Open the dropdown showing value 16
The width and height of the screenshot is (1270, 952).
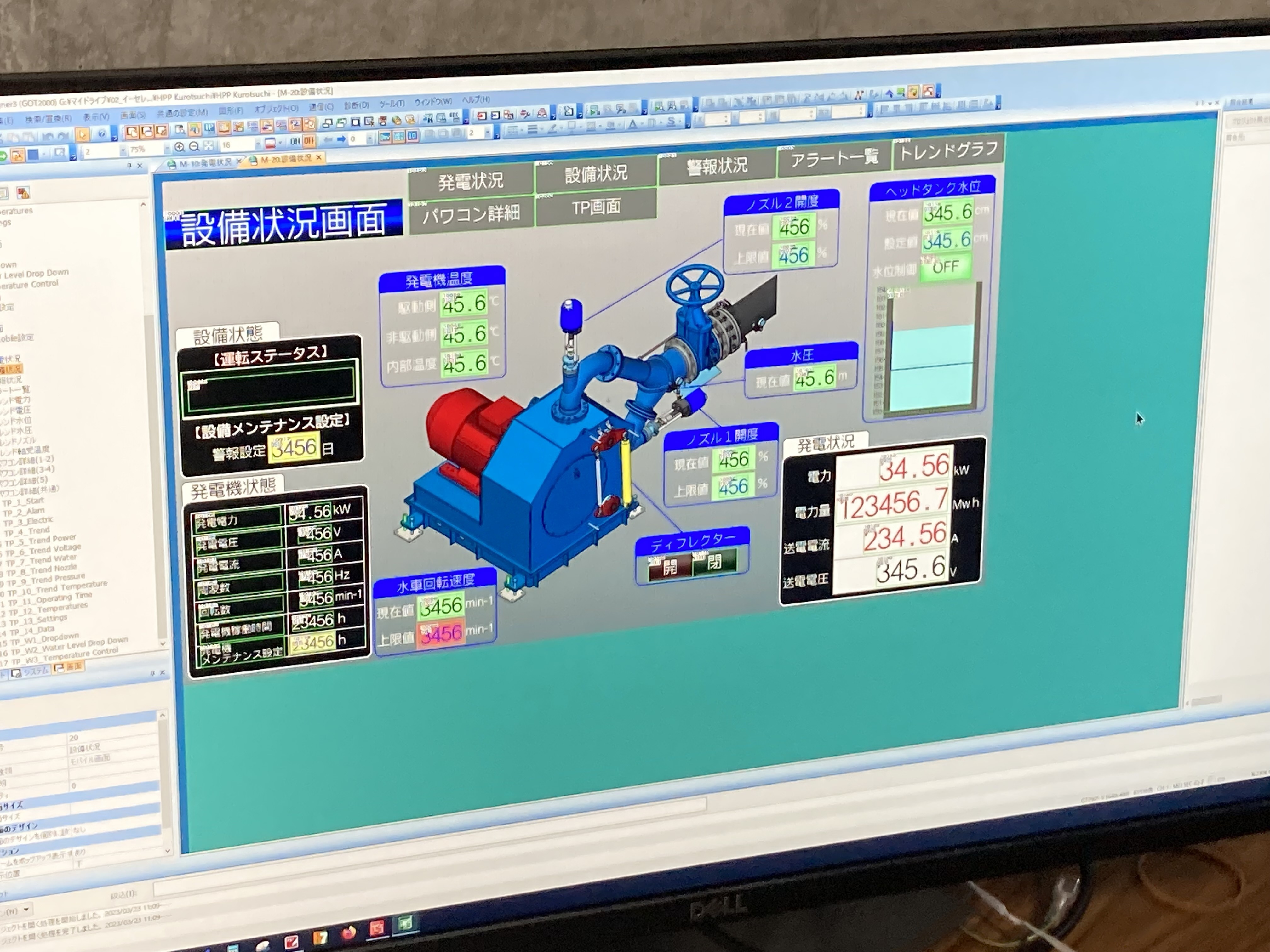tap(258, 144)
